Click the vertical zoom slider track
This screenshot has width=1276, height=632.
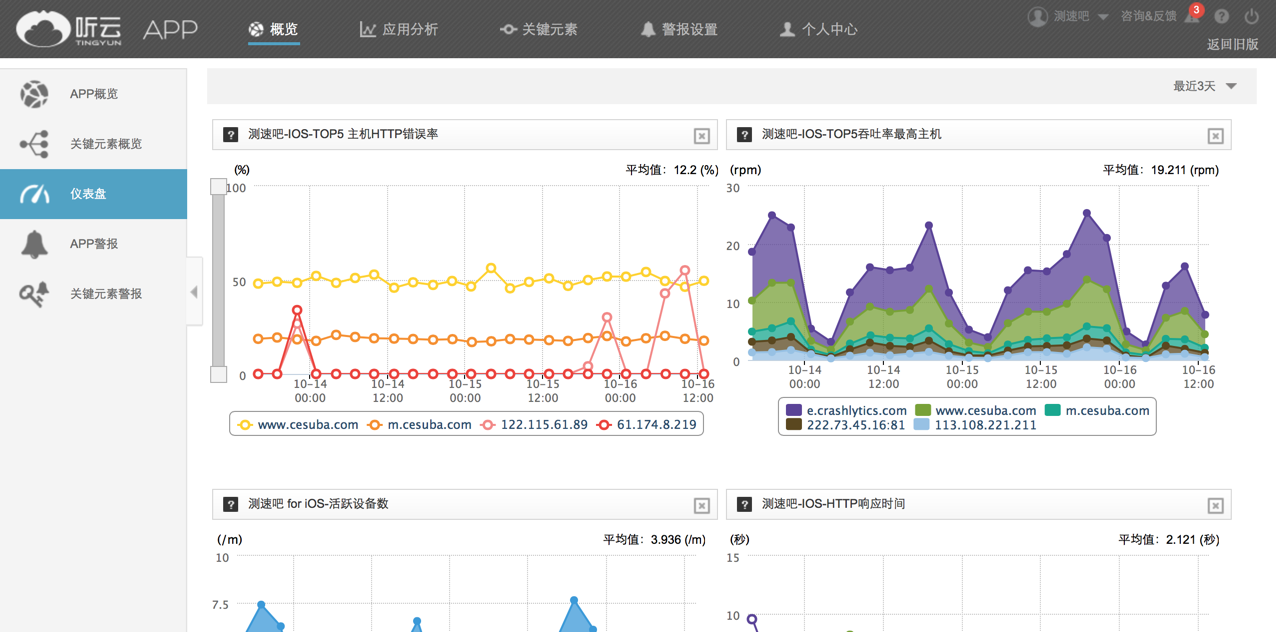(218, 280)
